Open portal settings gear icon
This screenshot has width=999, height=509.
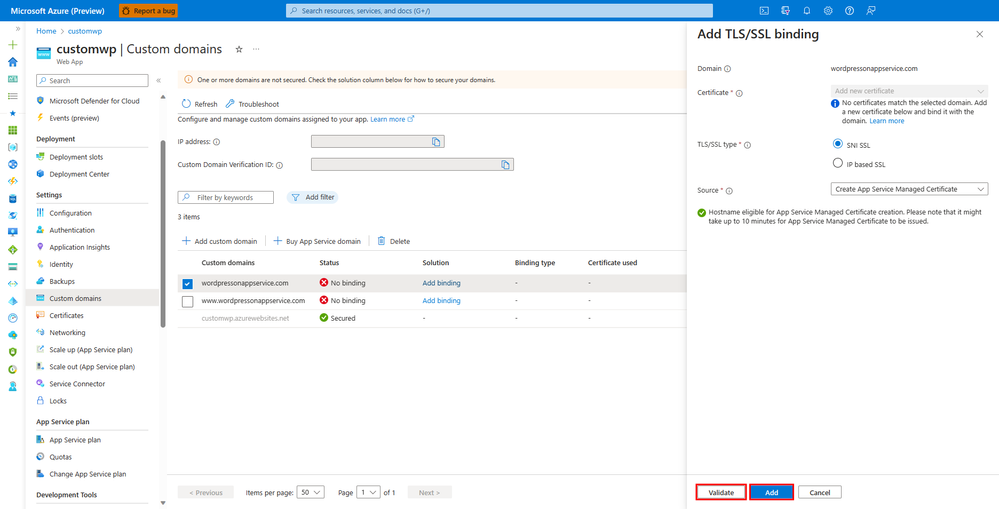(828, 10)
